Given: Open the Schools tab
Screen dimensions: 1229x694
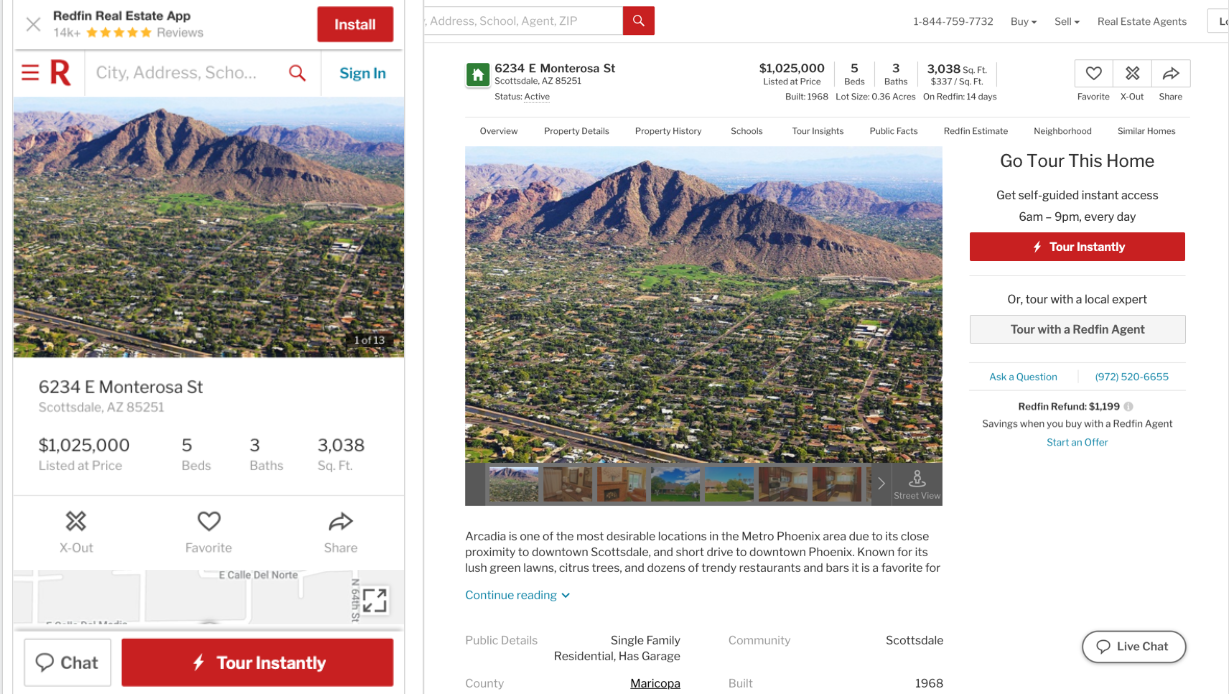Looking at the screenshot, I should [x=746, y=131].
